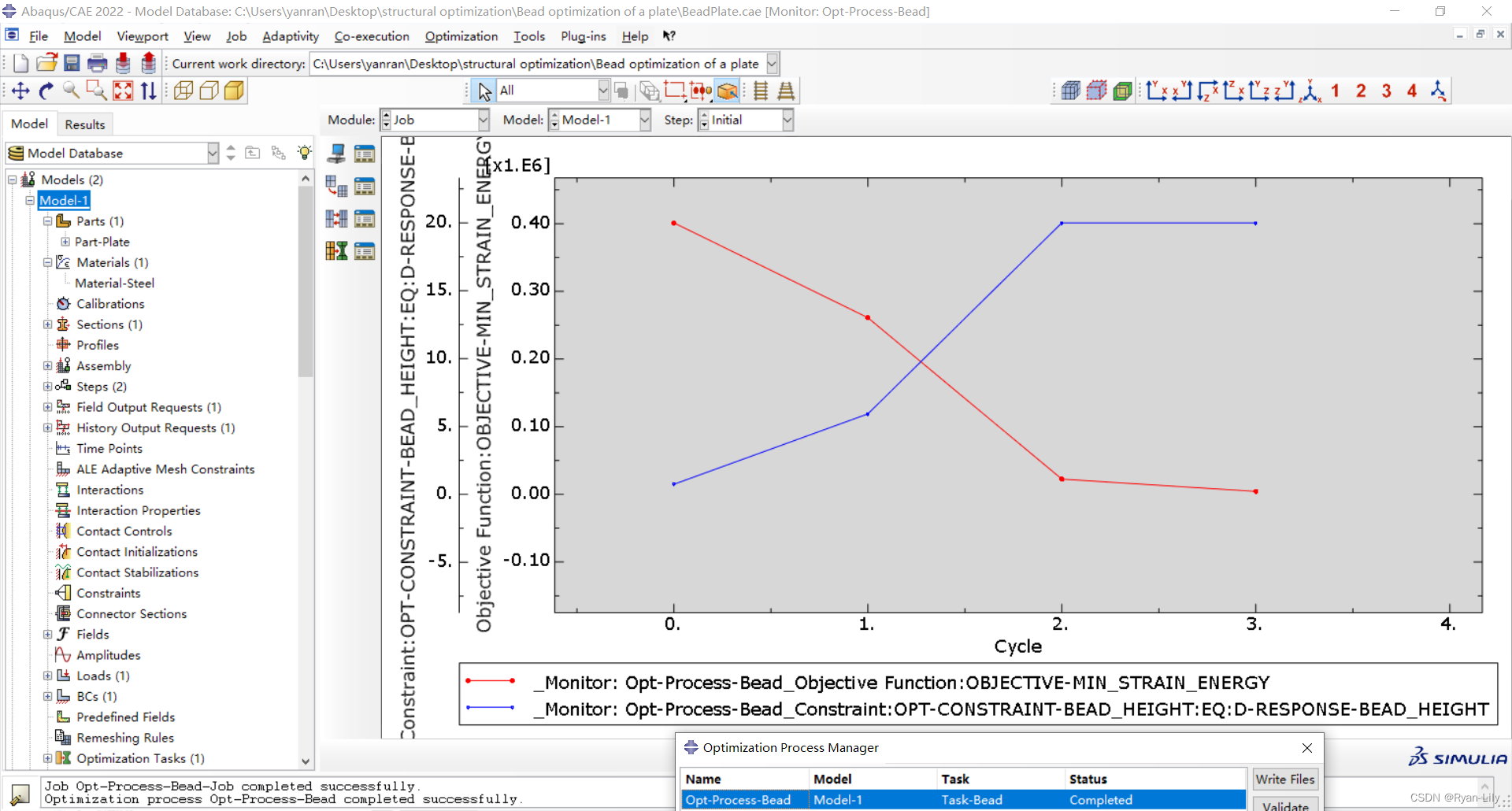Image resolution: width=1512 pixels, height=811 pixels.
Task: Open the File menu
Action: [39, 36]
